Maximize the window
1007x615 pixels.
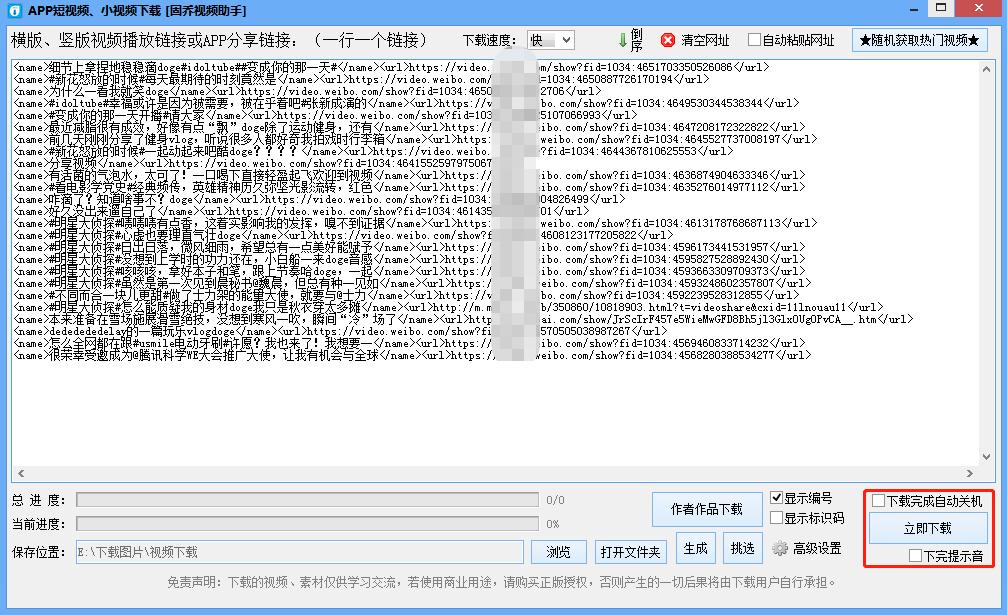[x=941, y=8]
